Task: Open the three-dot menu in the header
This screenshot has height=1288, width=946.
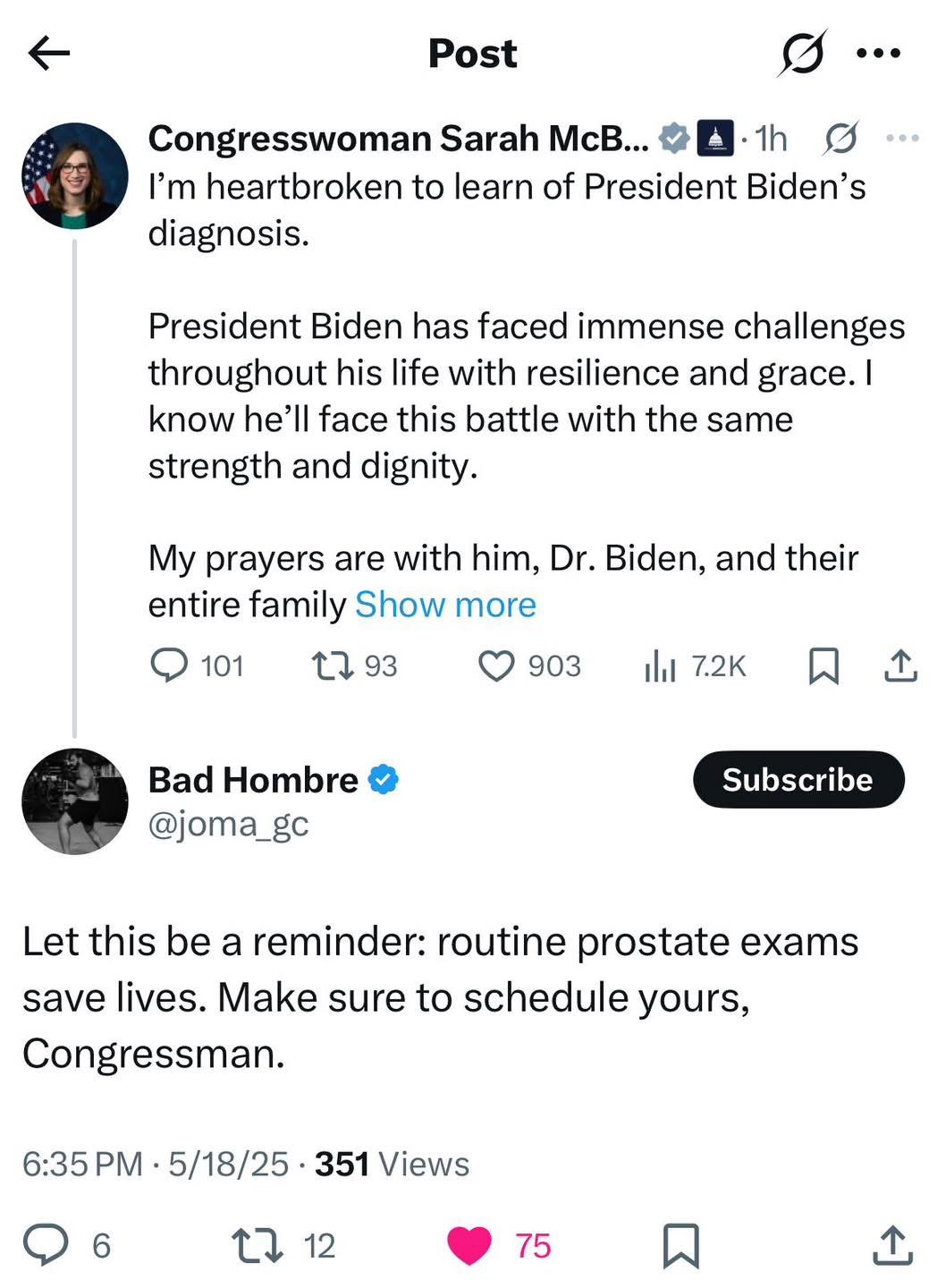Action: tap(878, 54)
